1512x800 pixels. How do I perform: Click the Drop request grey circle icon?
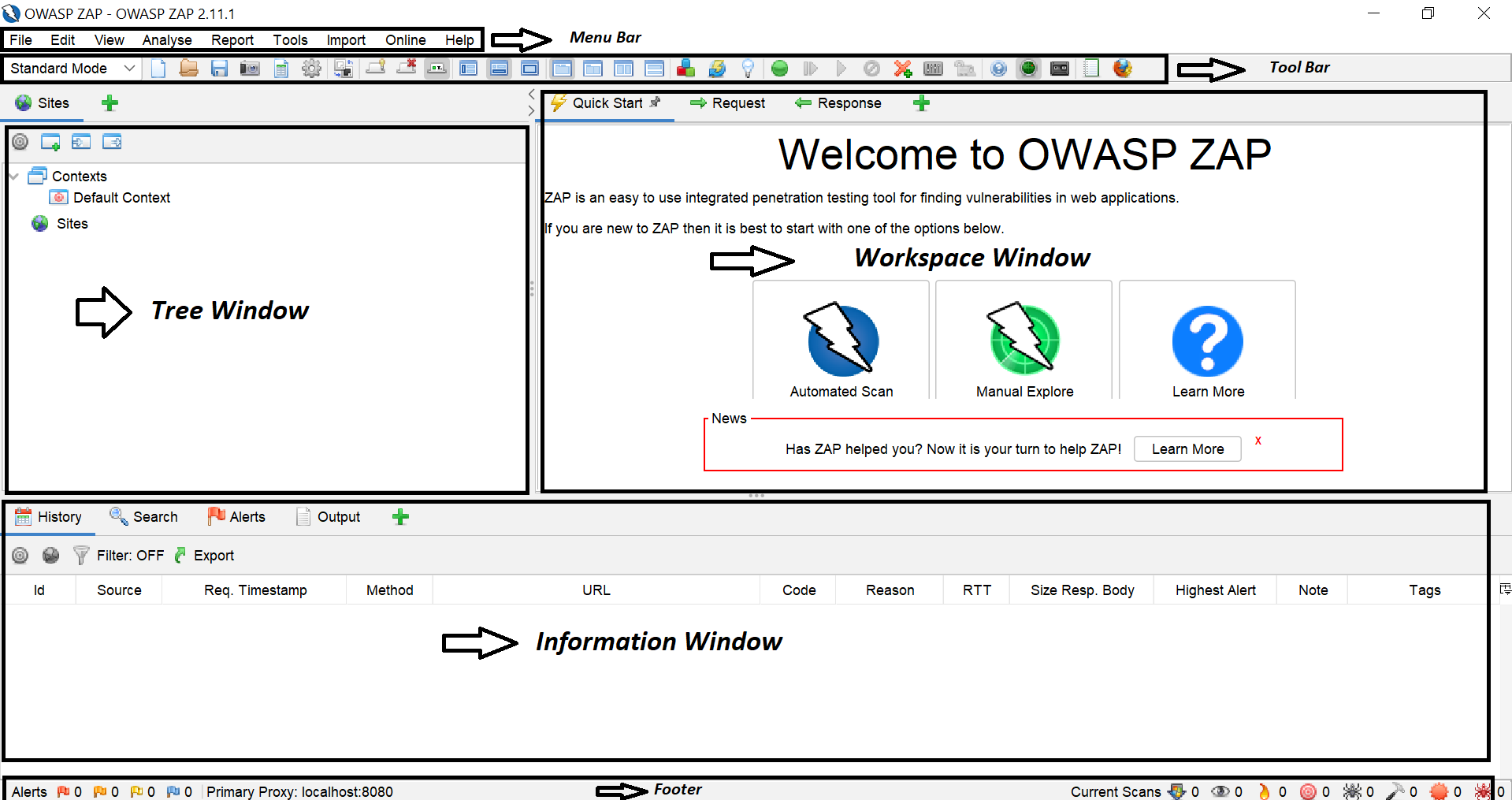tap(871, 69)
